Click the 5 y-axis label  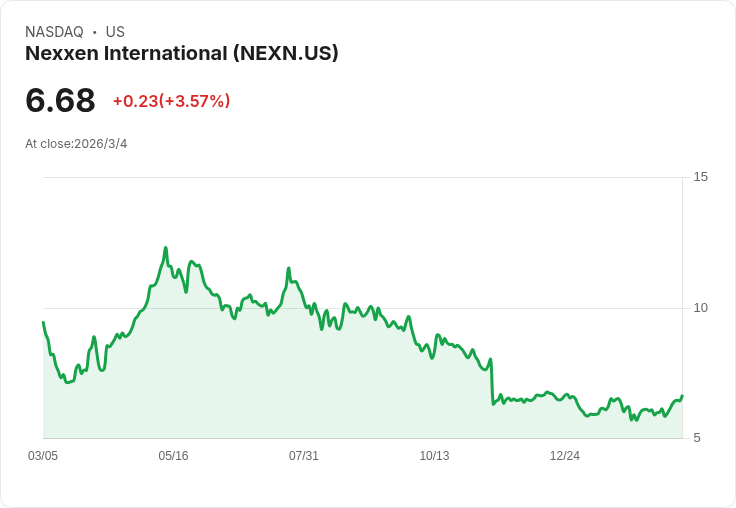(697, 438)
